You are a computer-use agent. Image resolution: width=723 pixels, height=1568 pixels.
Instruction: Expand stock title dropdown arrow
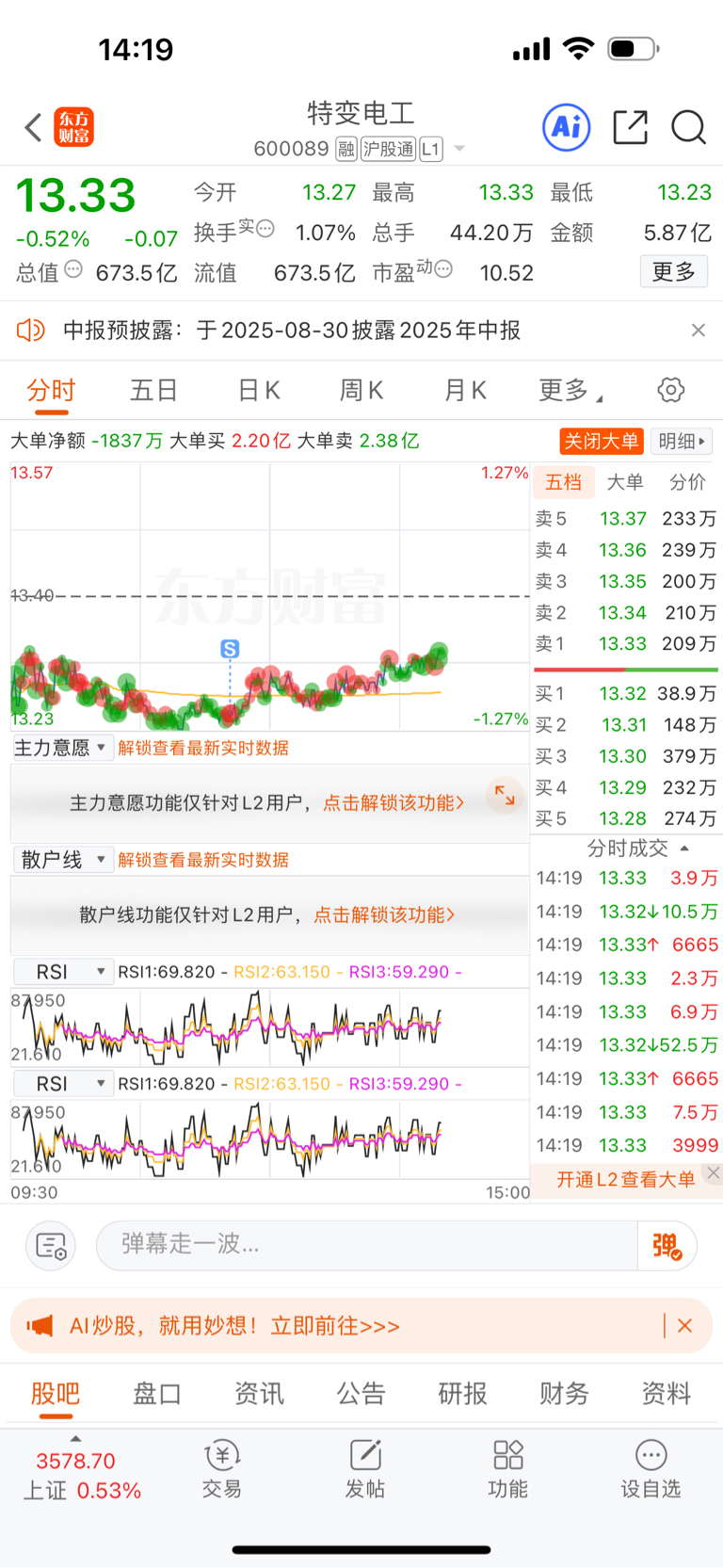pos(459,149)
